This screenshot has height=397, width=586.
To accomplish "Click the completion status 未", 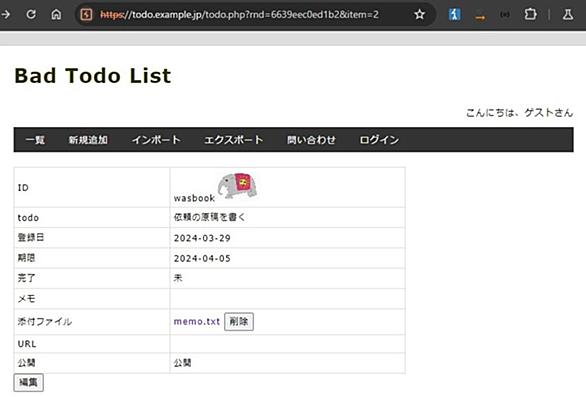I will coord(178,278).
